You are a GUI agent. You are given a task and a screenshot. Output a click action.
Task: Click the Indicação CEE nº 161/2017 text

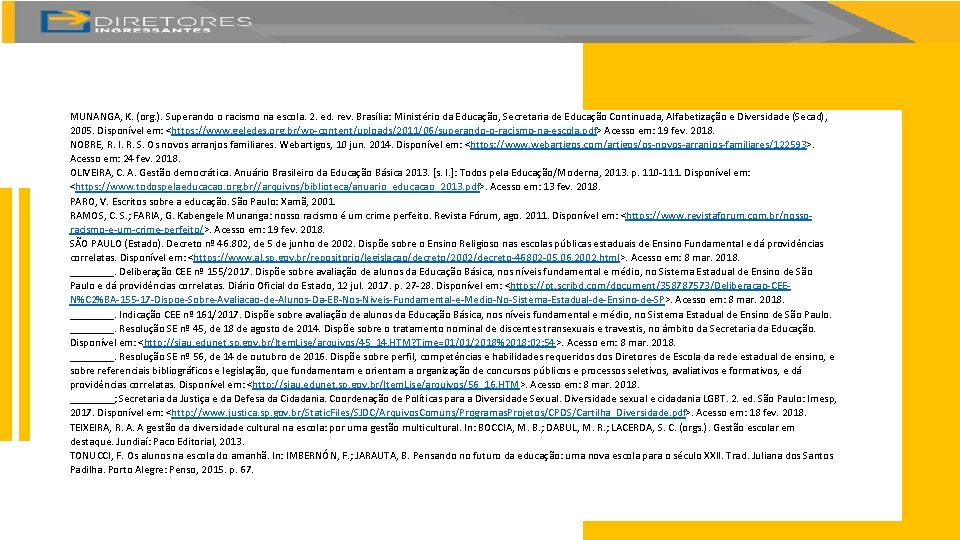pyautogui.click(x=179, y=315)
